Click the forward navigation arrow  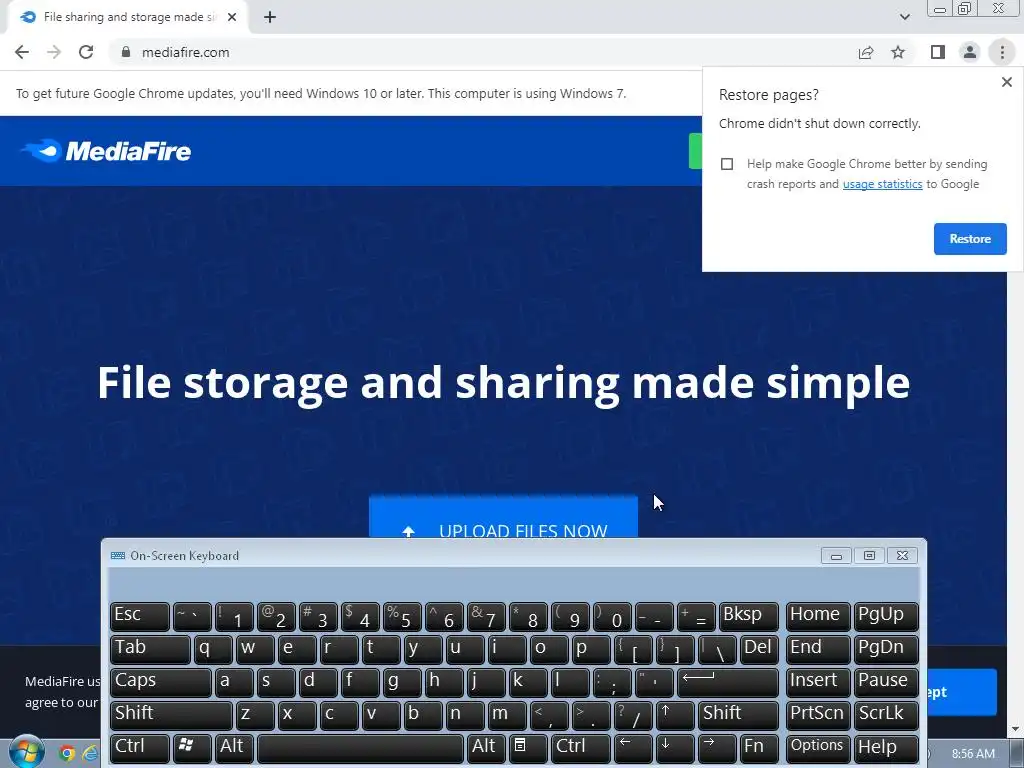tap(54, 52)
